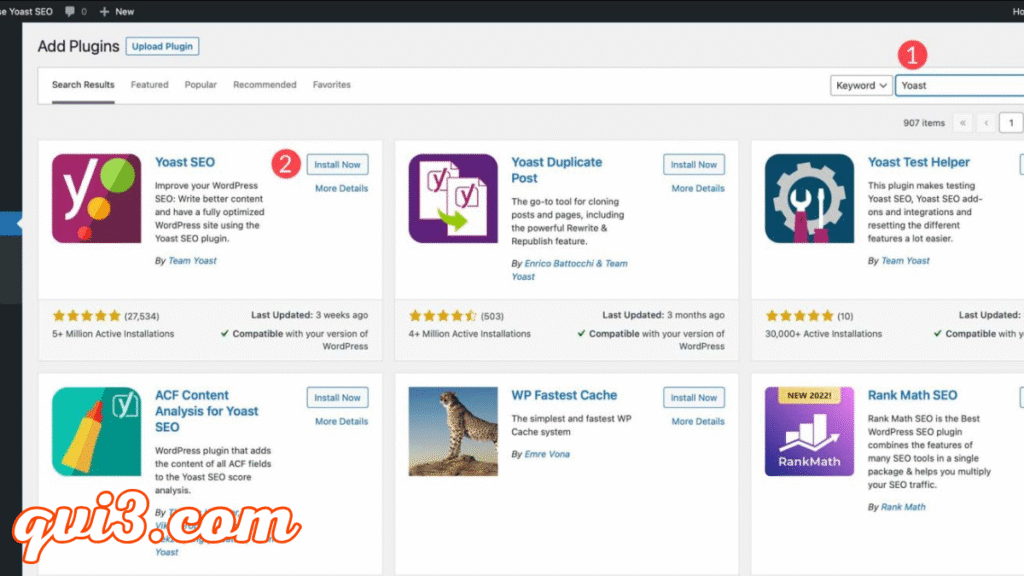The width and height of the screenshot is (1024, 576).
Task: Open More Details for Yoast Duplicate Post
Action: click(x=698, y=188)
